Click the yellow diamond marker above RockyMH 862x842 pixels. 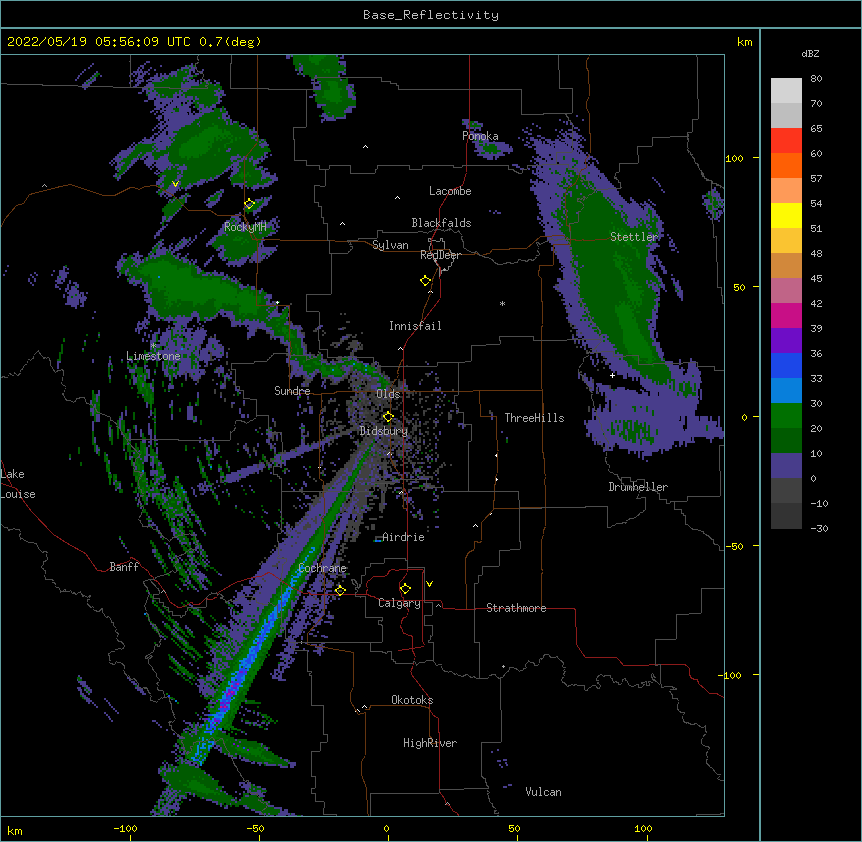[x=250, y=204]
